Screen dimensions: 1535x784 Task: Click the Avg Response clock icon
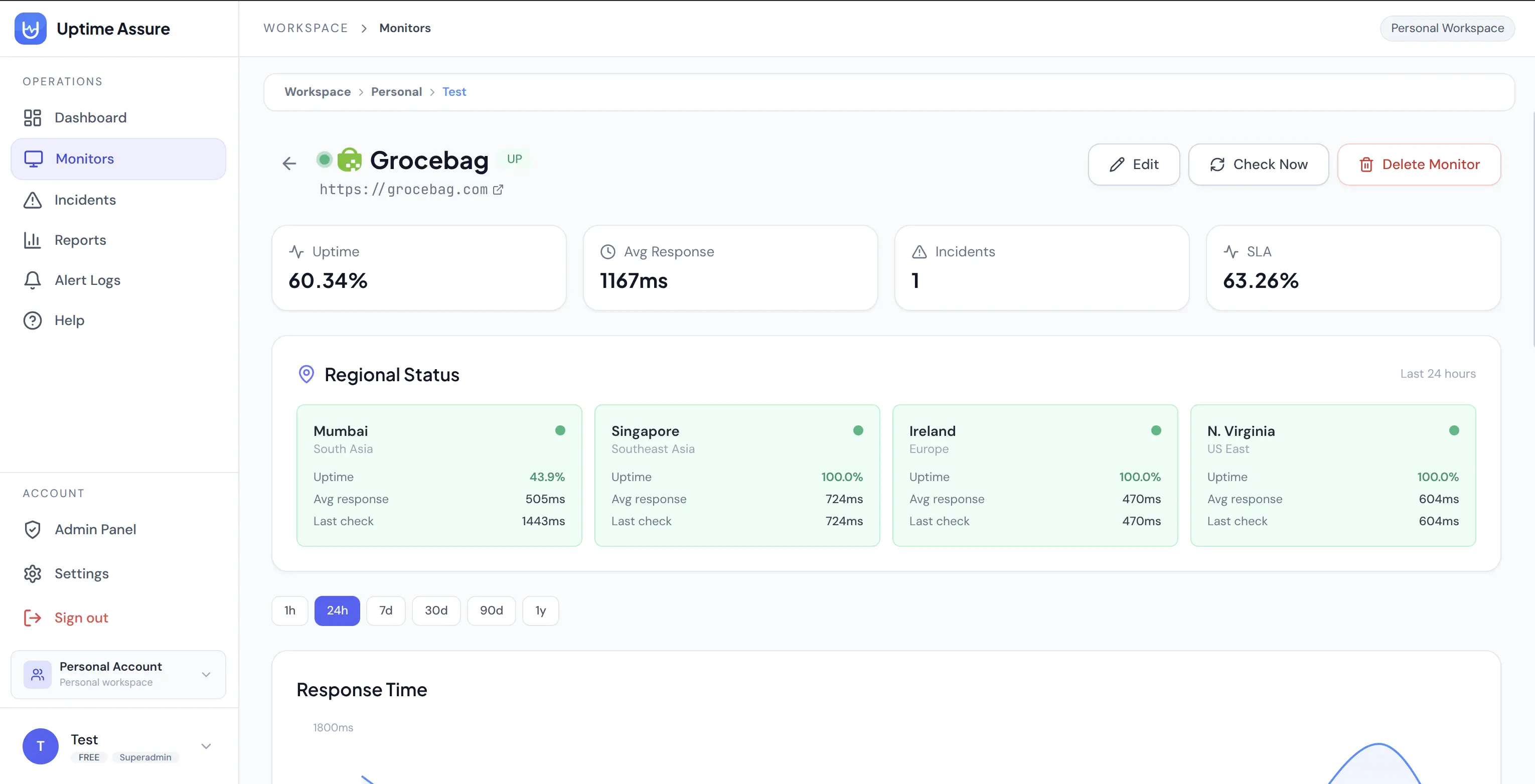click(608, 251)
